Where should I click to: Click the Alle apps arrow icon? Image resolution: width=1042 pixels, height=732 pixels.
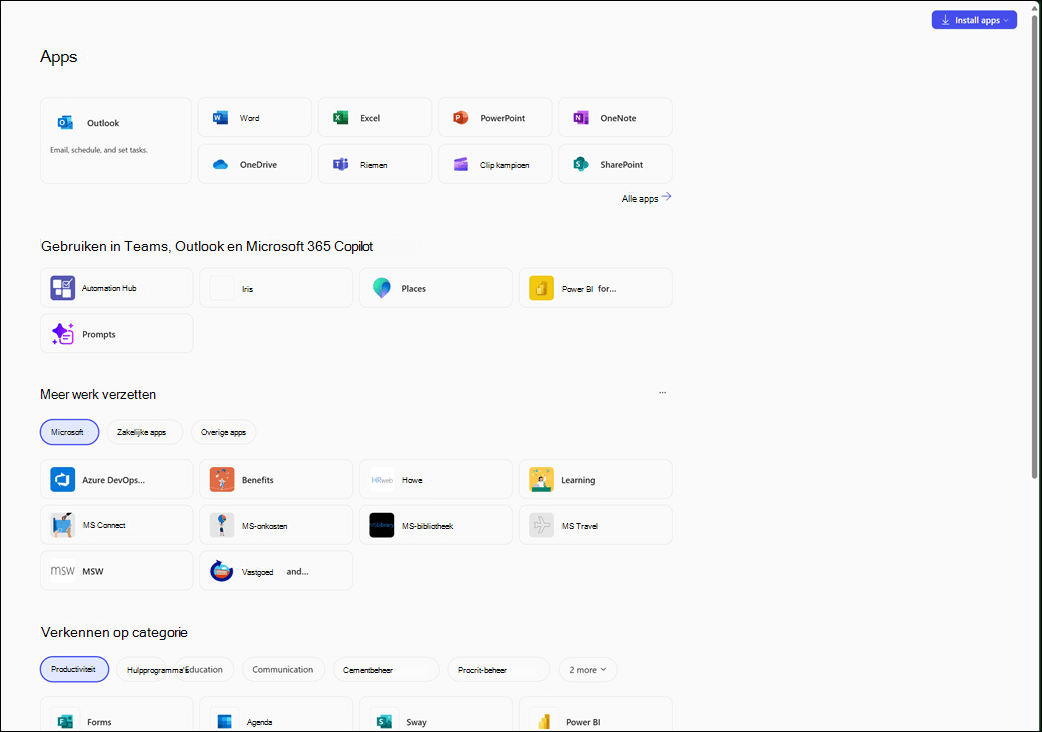tap(667, 197)
